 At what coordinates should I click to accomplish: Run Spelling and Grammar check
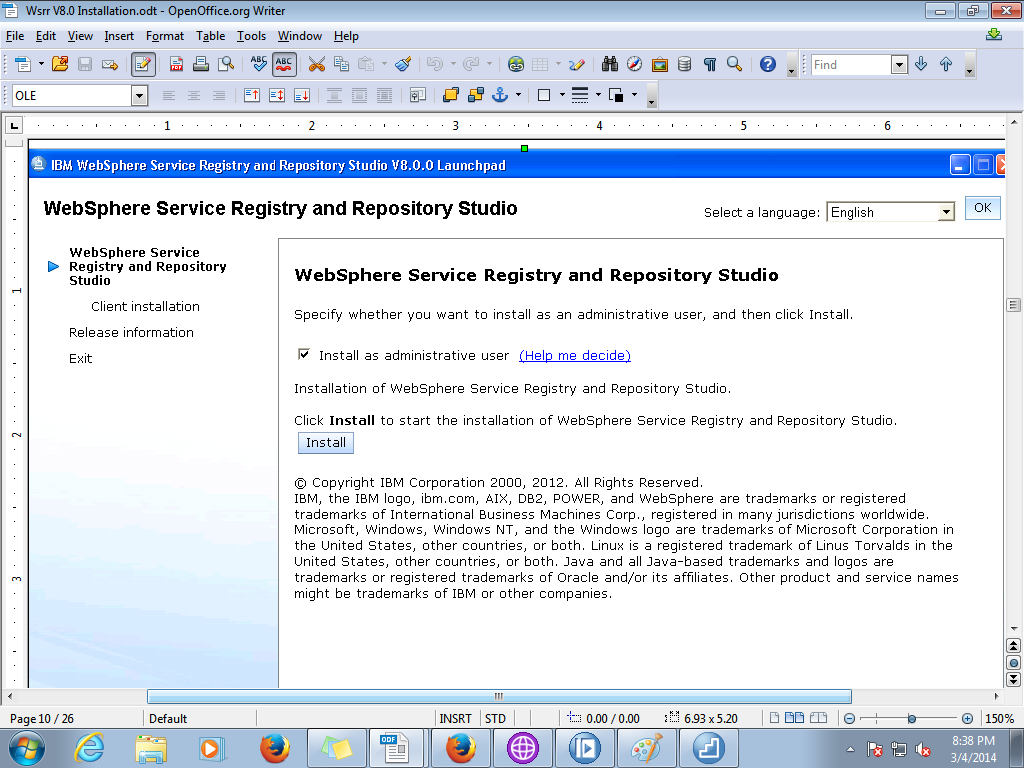tap(259, 64)
